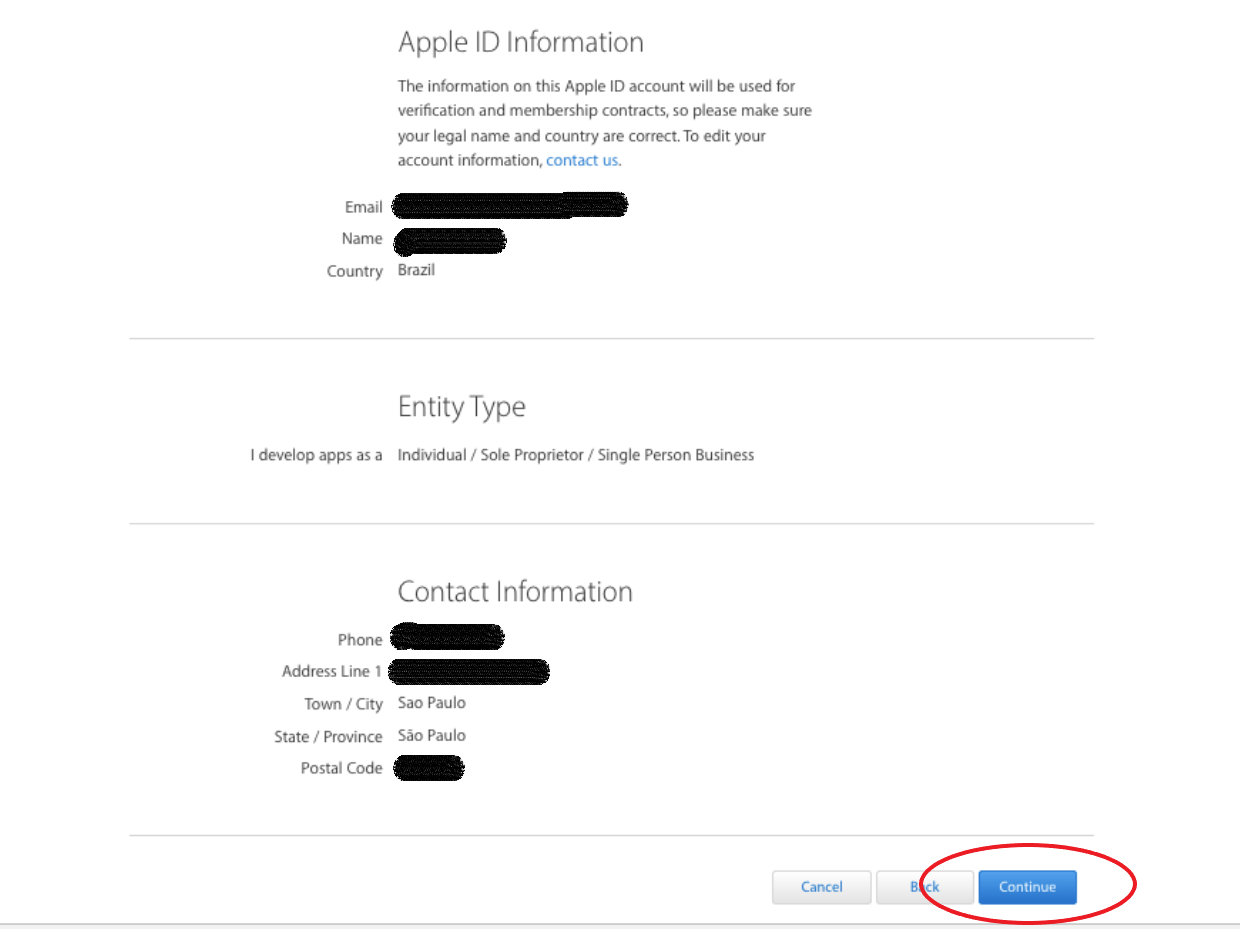1240x929 pixels.
Task: Click the Continue button
Action: pos(1027,887)
